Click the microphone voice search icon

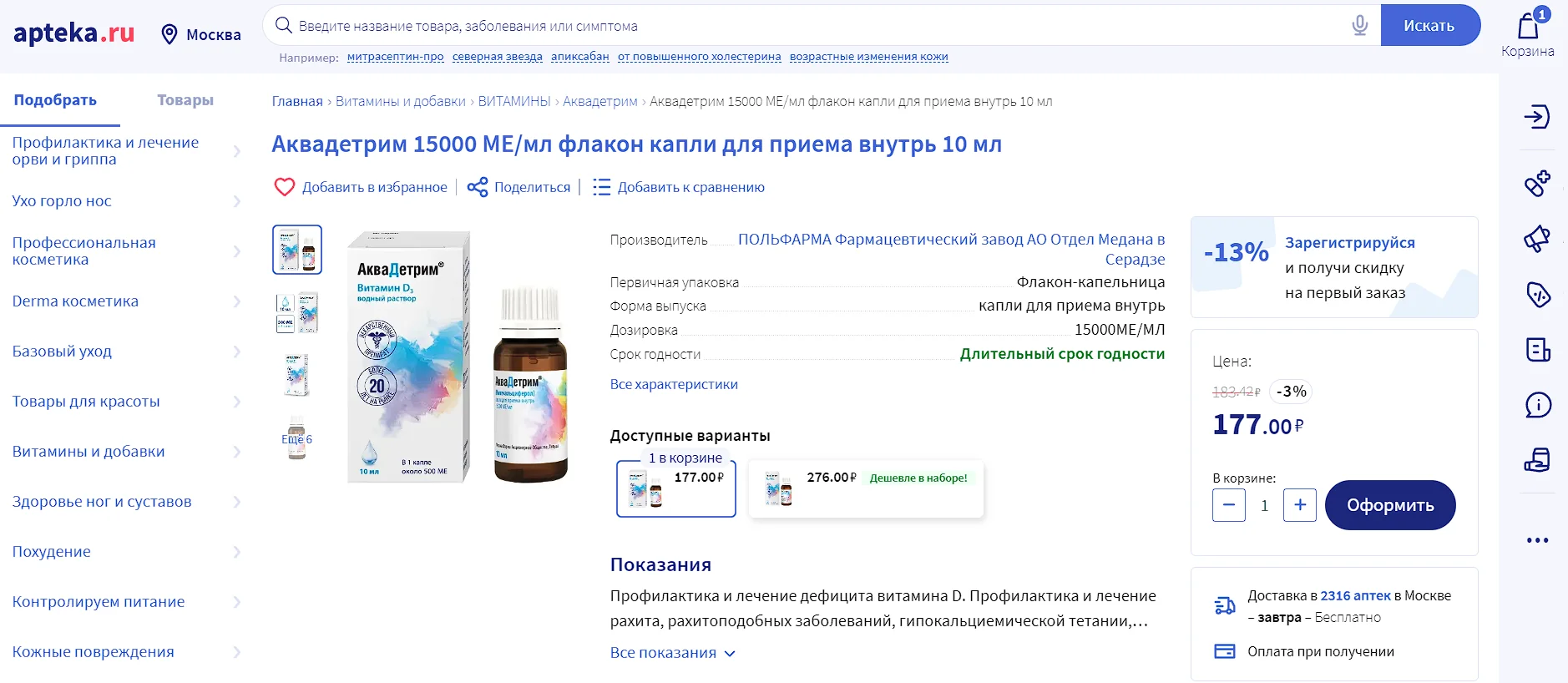[x=1359, y=26]
